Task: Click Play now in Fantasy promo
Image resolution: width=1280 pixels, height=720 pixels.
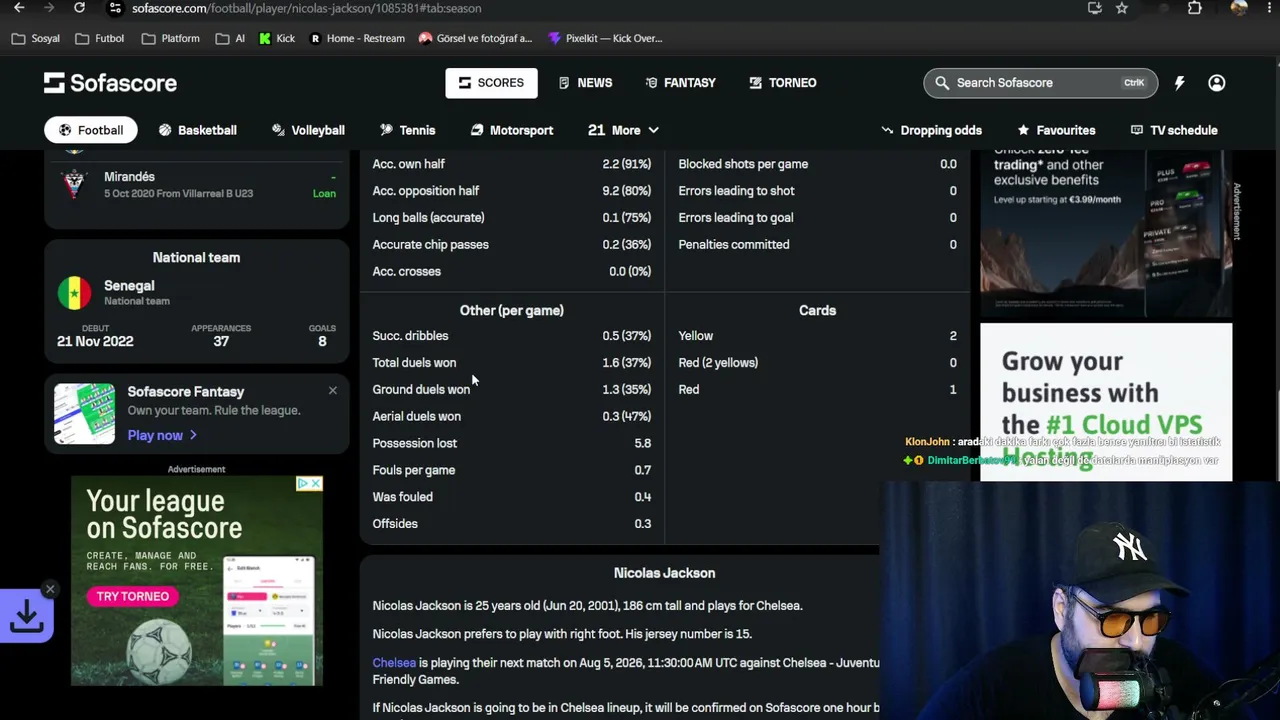Action: click(162, 435)
